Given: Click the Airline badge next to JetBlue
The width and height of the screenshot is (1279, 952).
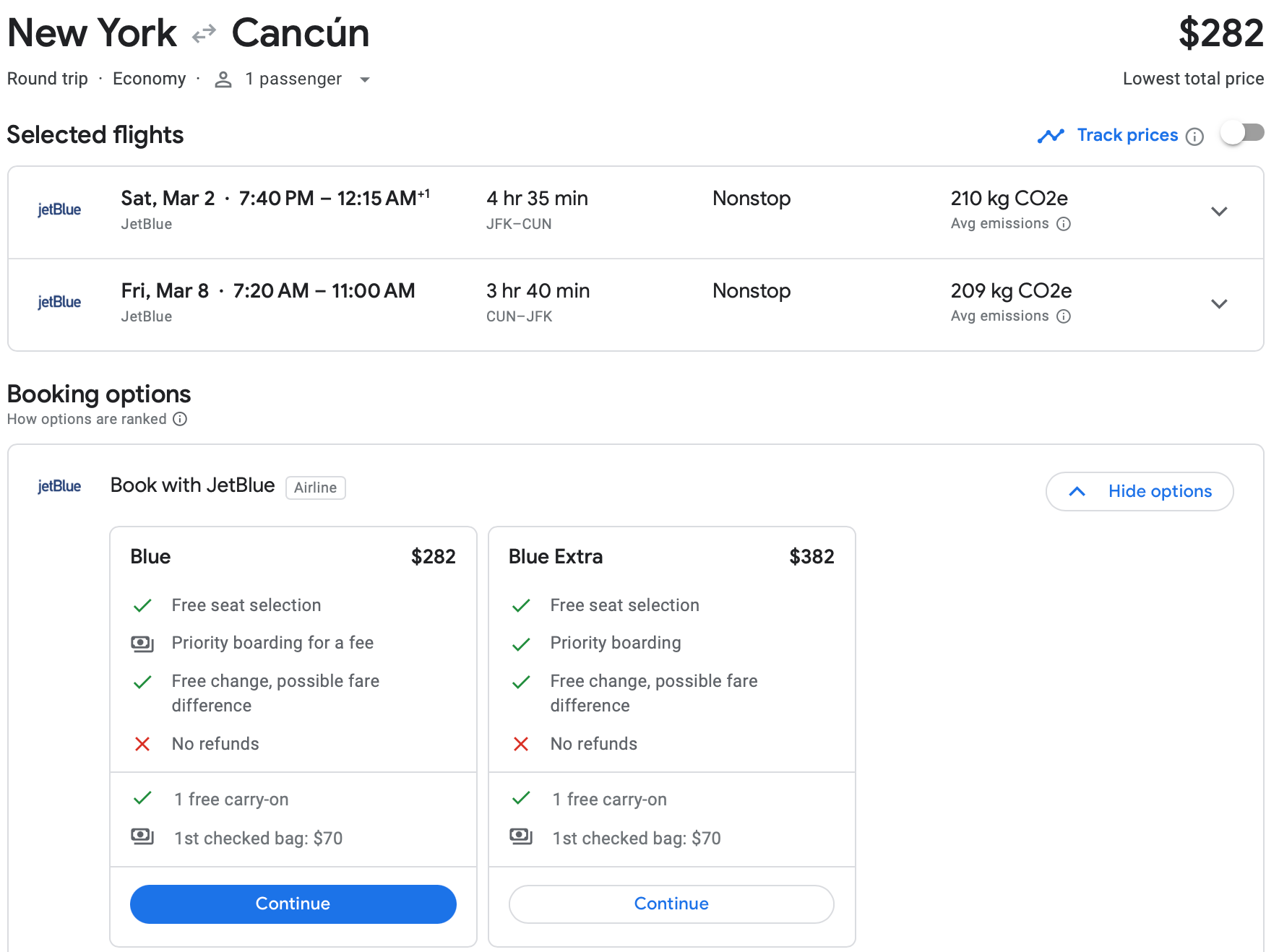Looking at the screenshot, I should pyautogui.click(x=315, y=488).
